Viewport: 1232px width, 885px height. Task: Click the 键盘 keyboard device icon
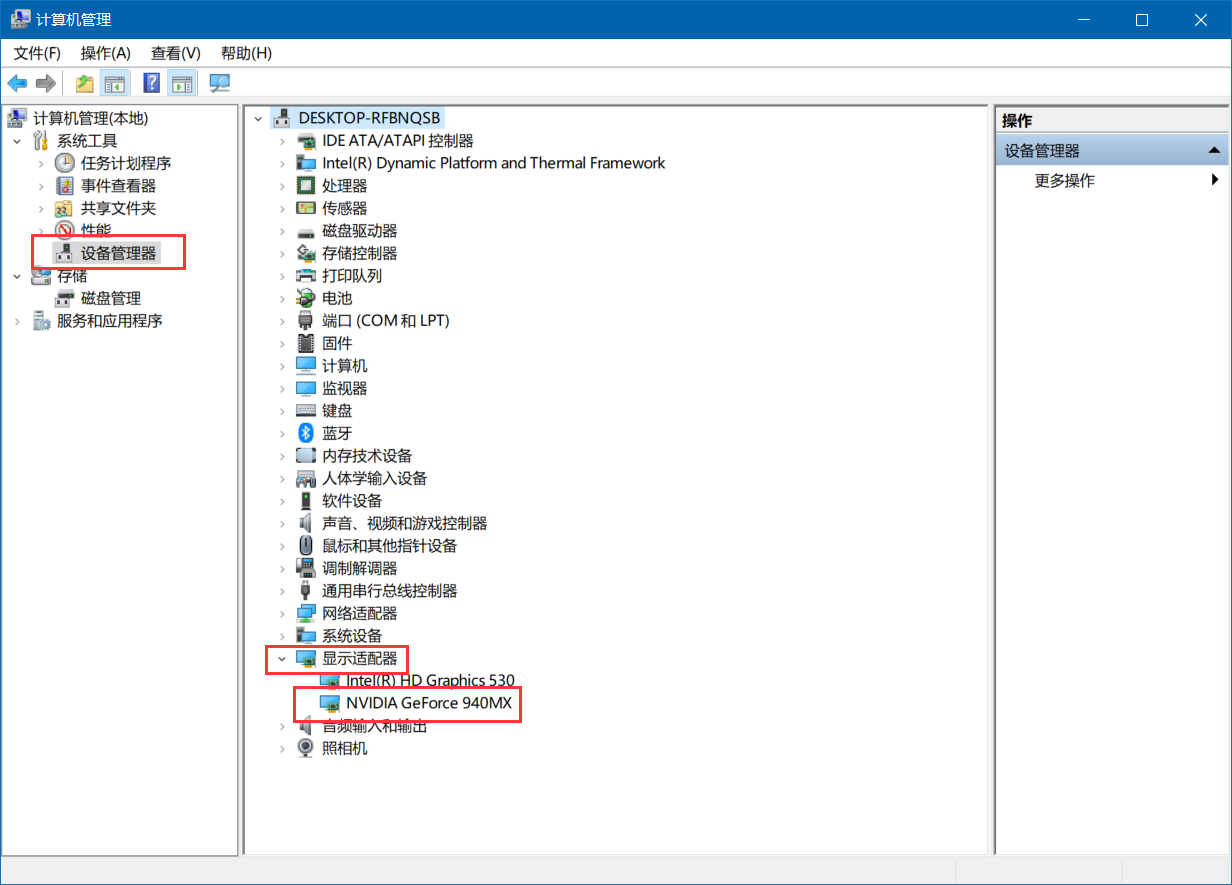point(305,410)
